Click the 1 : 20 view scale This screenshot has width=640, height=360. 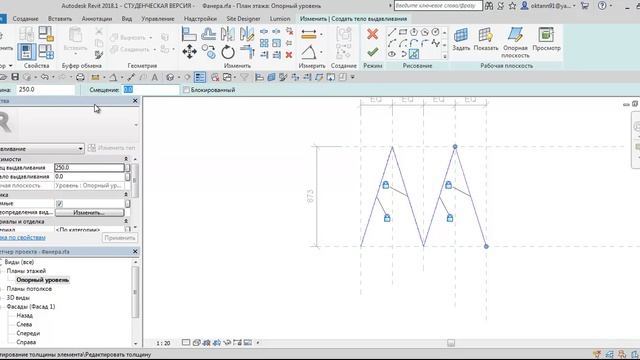163,343
